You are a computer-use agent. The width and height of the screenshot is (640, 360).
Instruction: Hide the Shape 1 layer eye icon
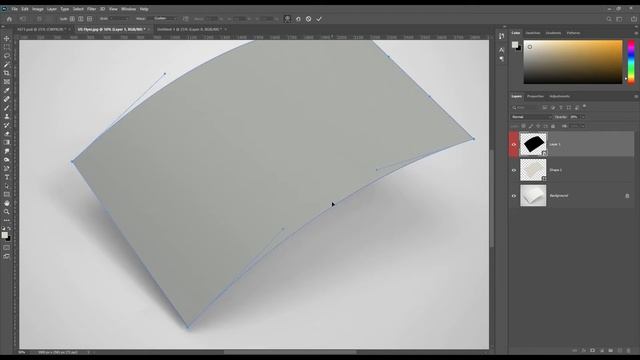coord(514,170)
